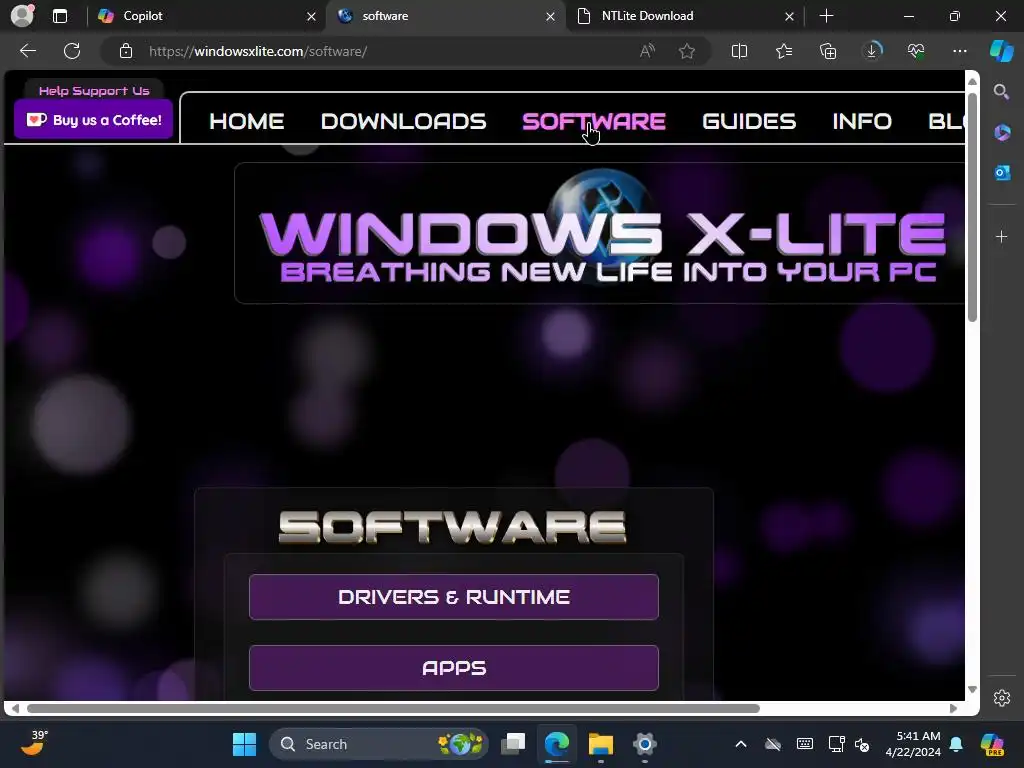Open Copilot preview in taskbar

(992, 744)
